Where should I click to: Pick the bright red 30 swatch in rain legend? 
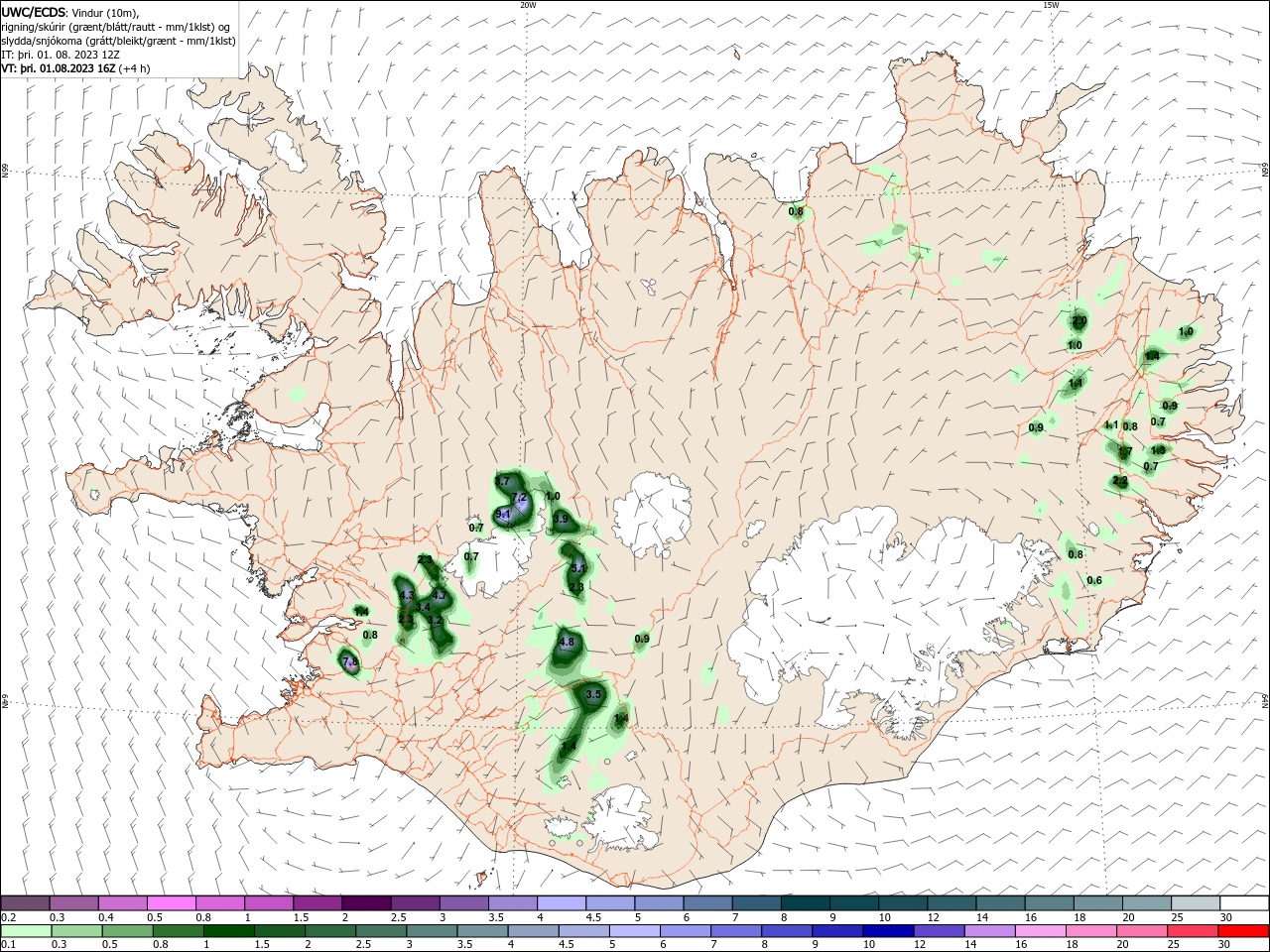(x=1243, y=932)
